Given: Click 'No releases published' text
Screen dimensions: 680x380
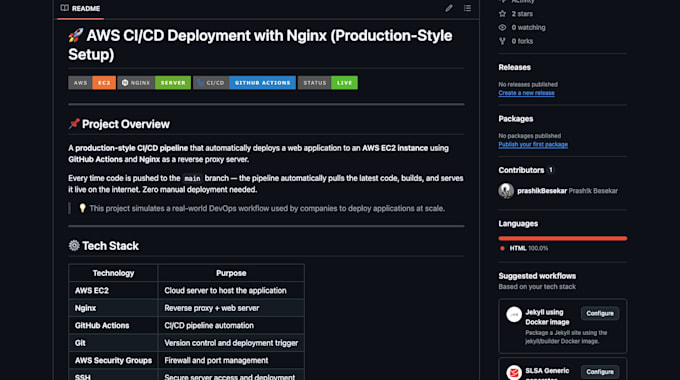Looking at the screenshot, I should point(528,84).
